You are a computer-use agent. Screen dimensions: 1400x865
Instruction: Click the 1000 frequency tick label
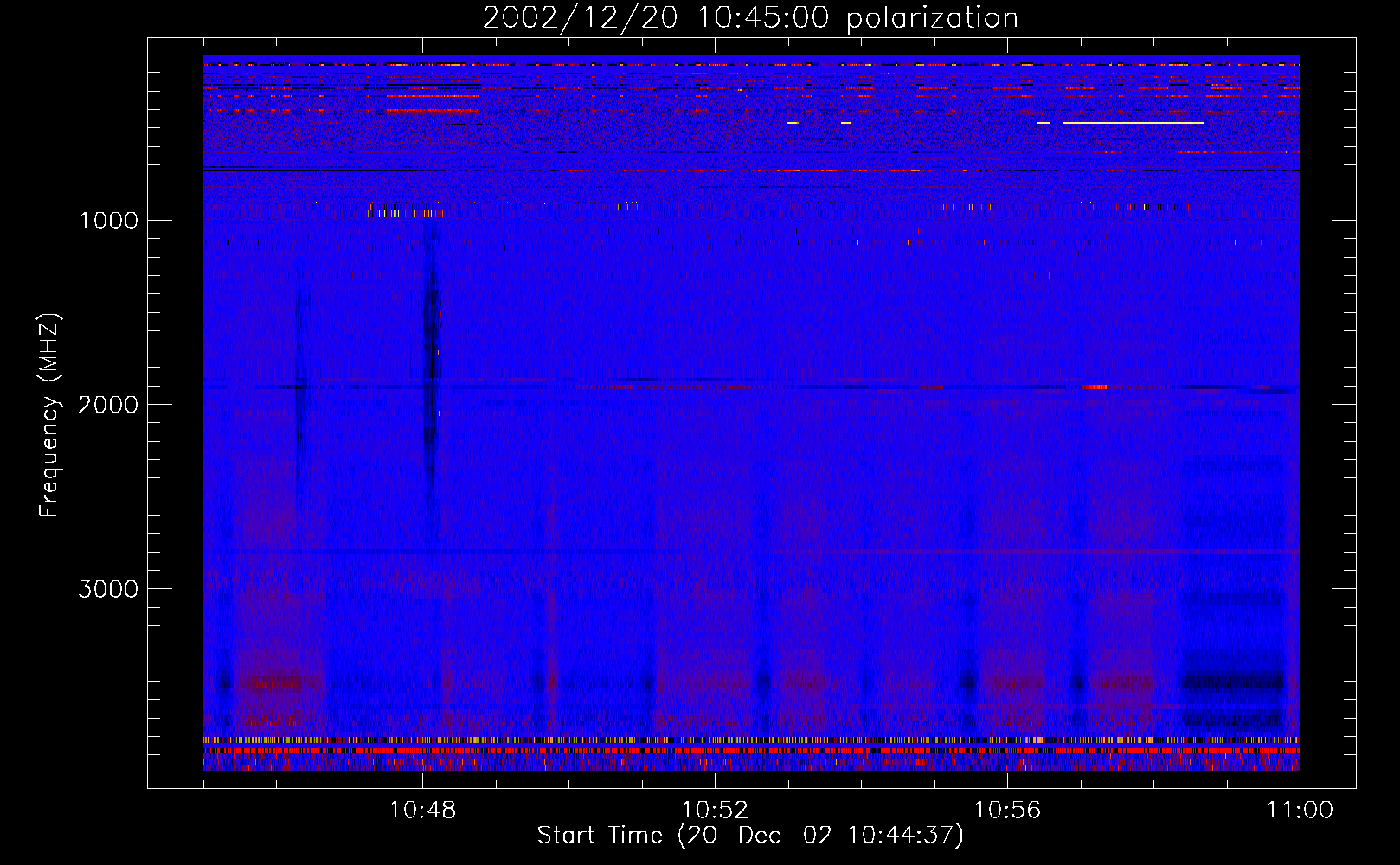click(x=108, y=221)
